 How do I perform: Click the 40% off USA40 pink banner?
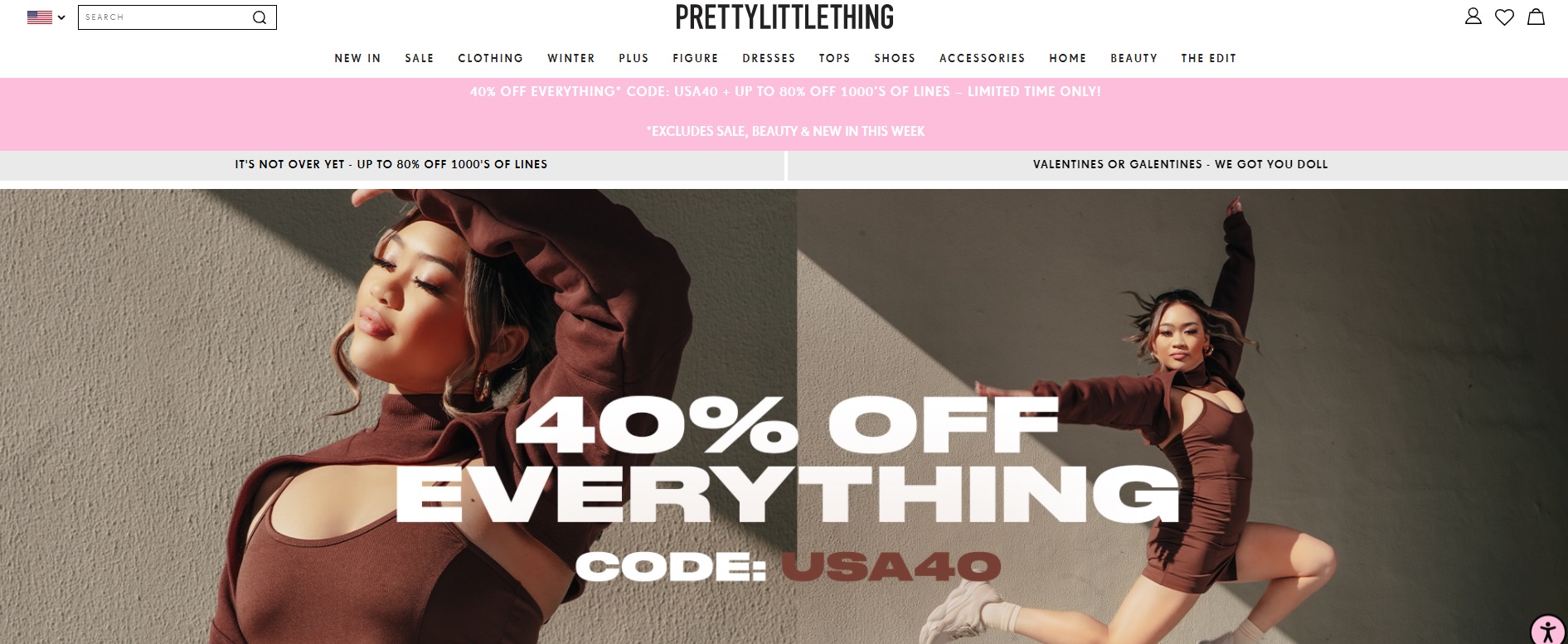point(784,114)
